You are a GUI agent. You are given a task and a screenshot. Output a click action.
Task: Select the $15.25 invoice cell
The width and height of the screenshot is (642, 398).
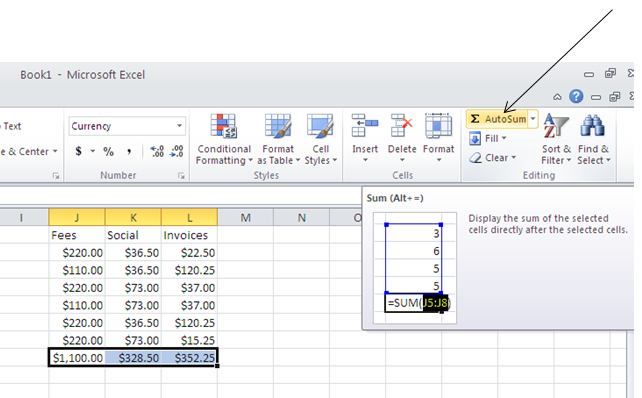point(189,340)
